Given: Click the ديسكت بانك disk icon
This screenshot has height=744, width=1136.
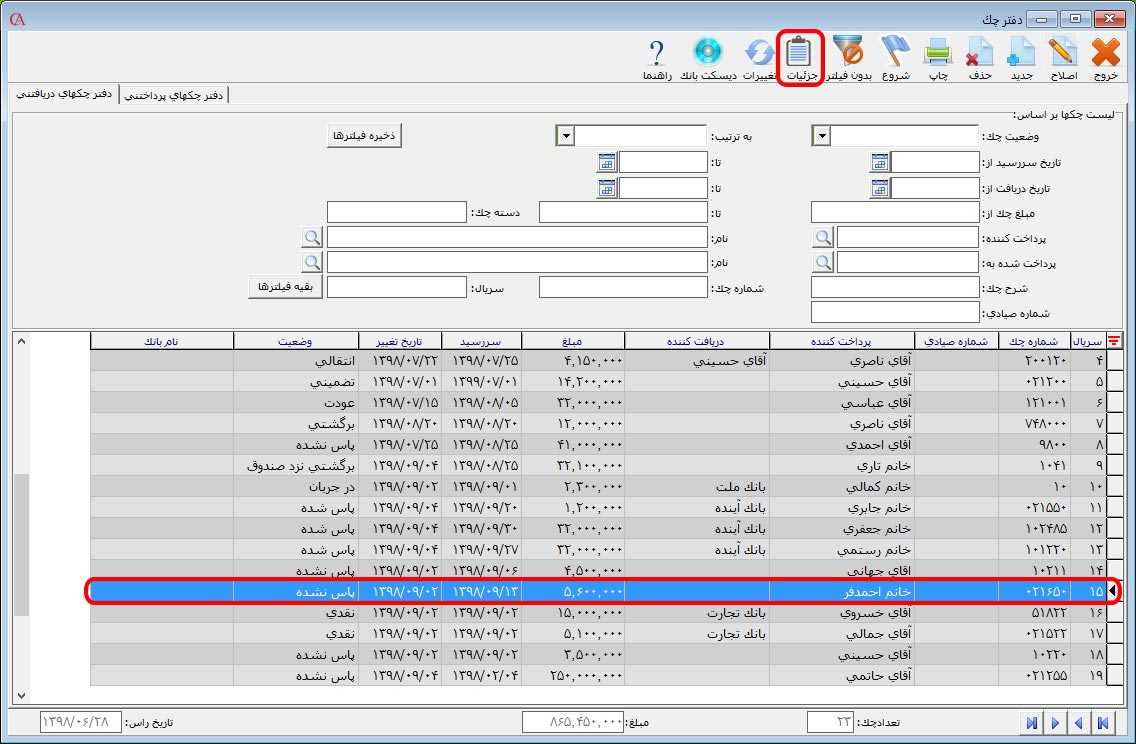Looking at the screenshot, I should coord(708,50).
